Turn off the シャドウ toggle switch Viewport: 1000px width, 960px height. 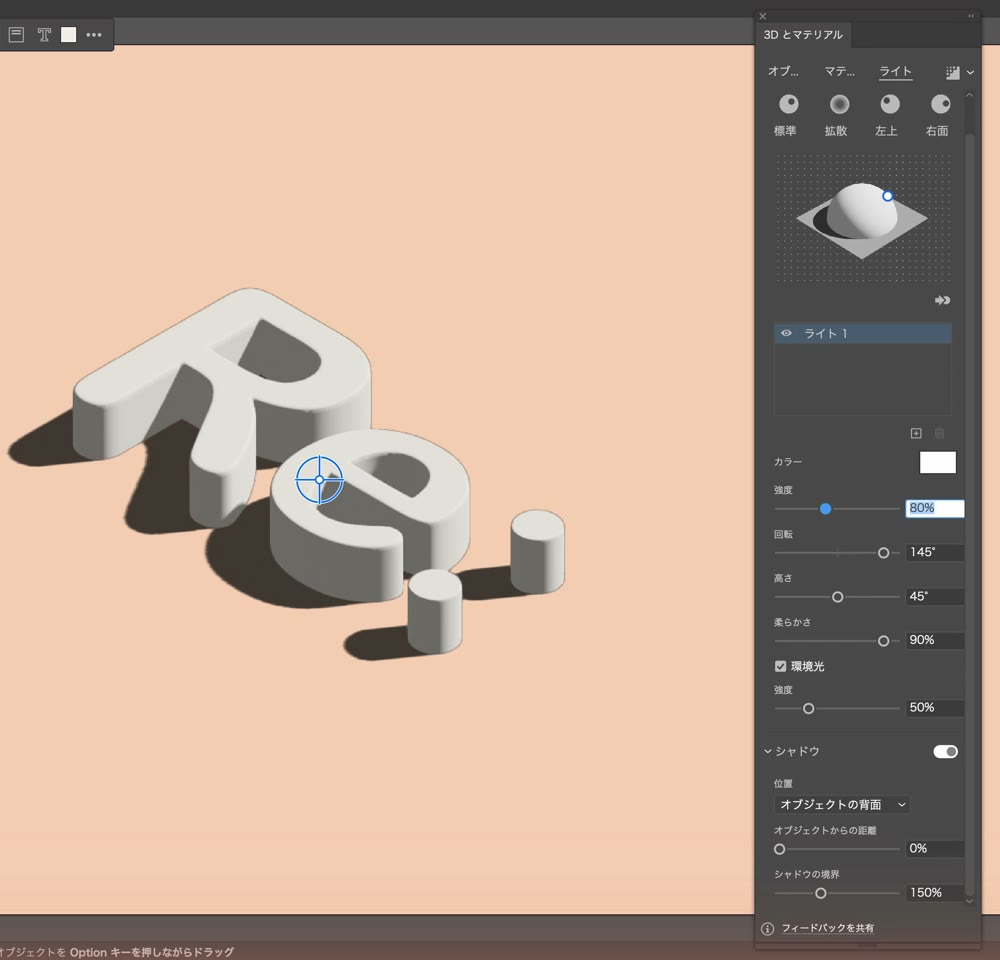click(945, 751)
